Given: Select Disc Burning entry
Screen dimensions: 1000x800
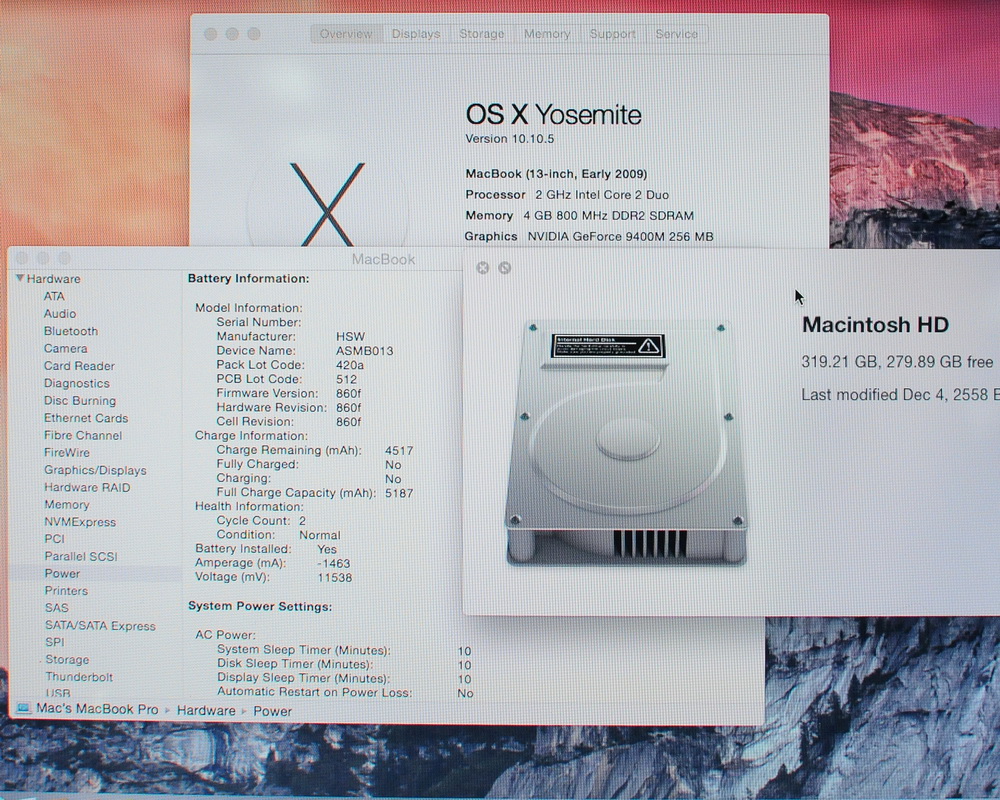Looking at the screenshot, I should [80, 401].
